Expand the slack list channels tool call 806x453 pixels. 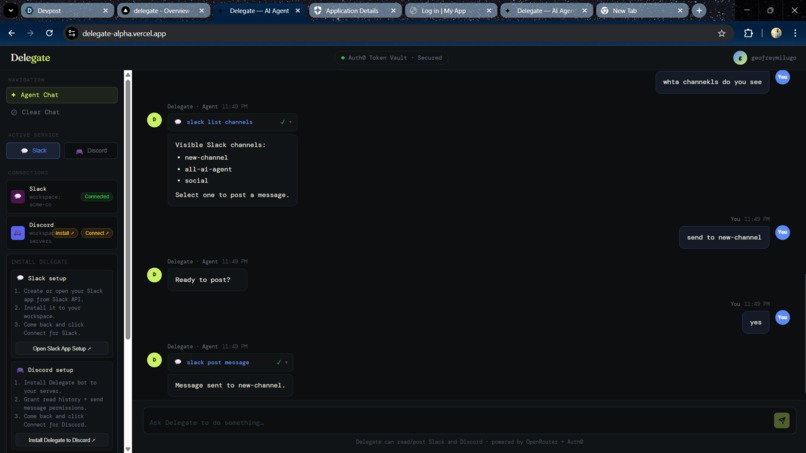(290, 122)
